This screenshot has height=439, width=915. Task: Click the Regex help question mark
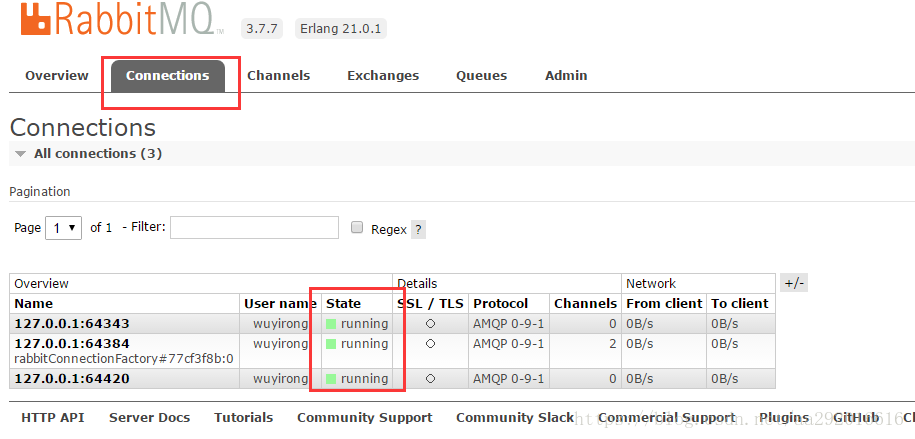point(418,229)
